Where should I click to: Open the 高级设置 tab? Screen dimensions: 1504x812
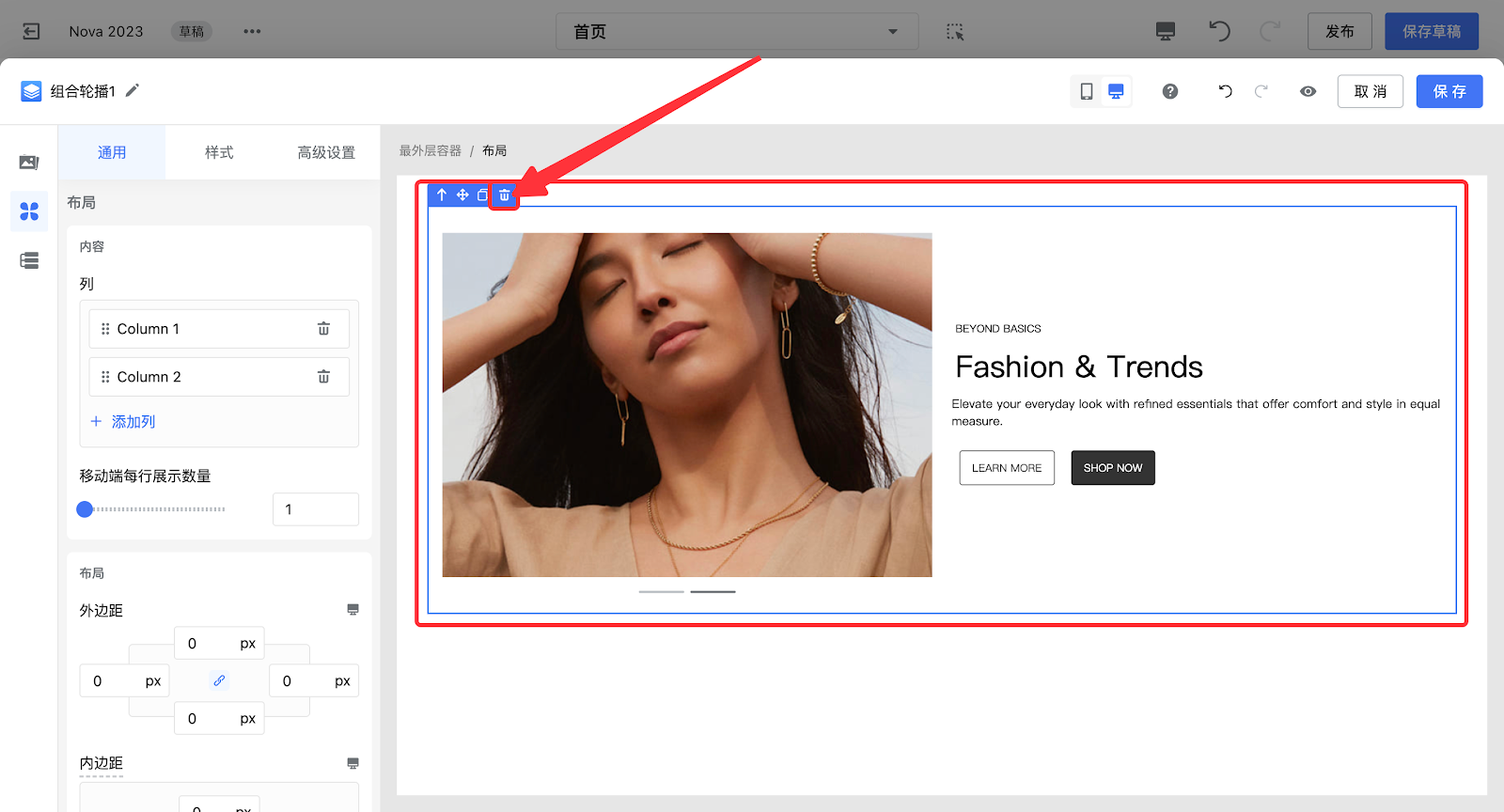tap(326, 152)
